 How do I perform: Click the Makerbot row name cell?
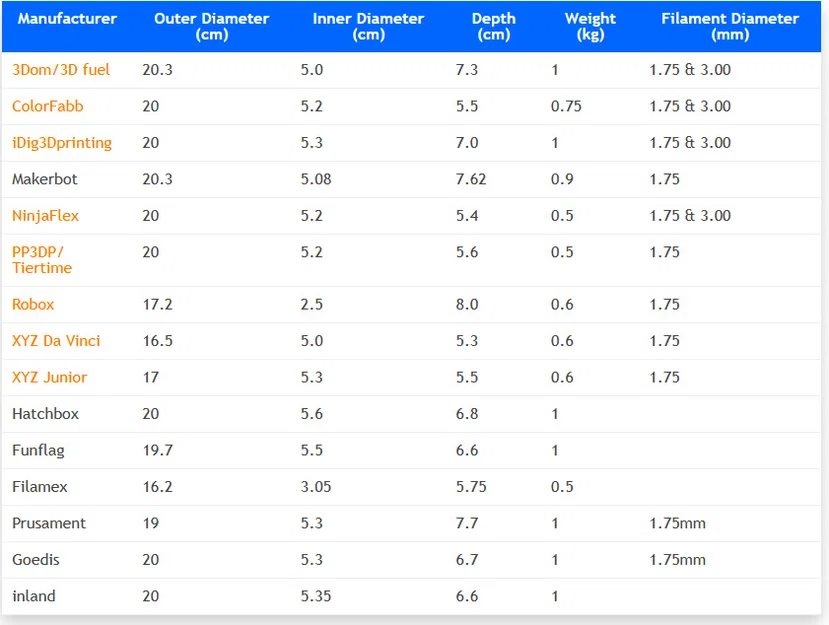pos(45,180)
